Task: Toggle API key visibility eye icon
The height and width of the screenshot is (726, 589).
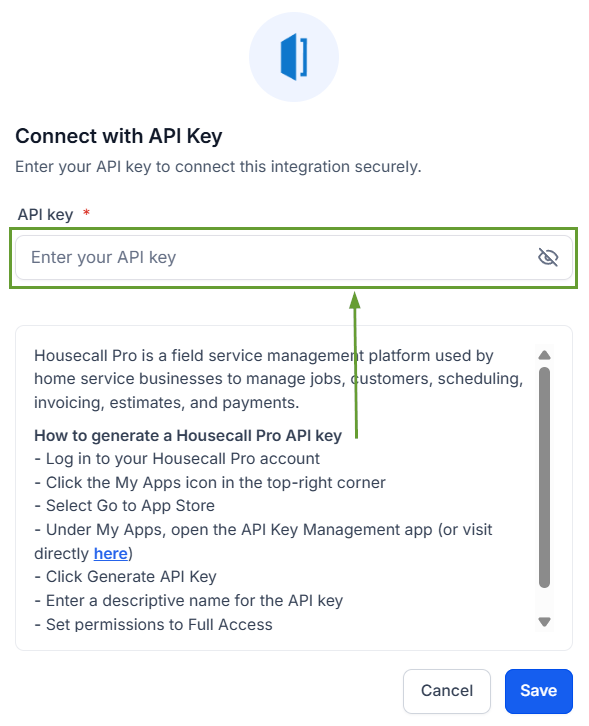Action: [x=548, y=257]
